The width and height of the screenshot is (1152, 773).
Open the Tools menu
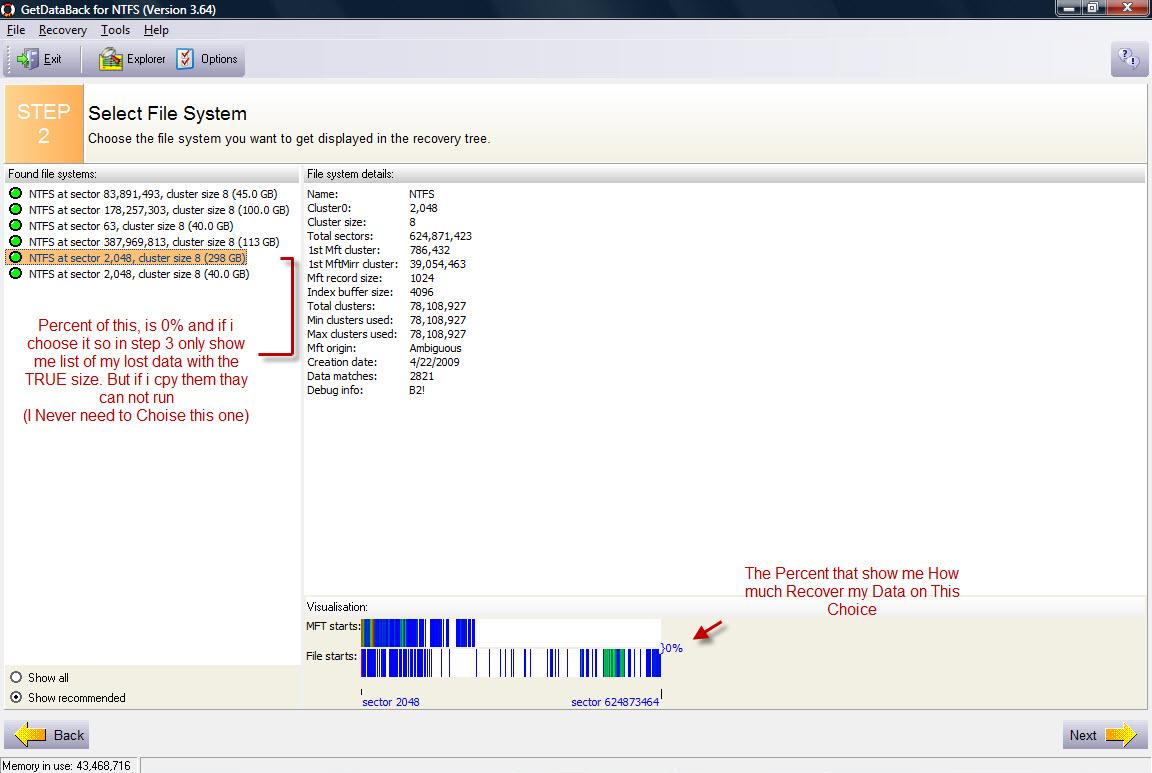coord(115,30)
